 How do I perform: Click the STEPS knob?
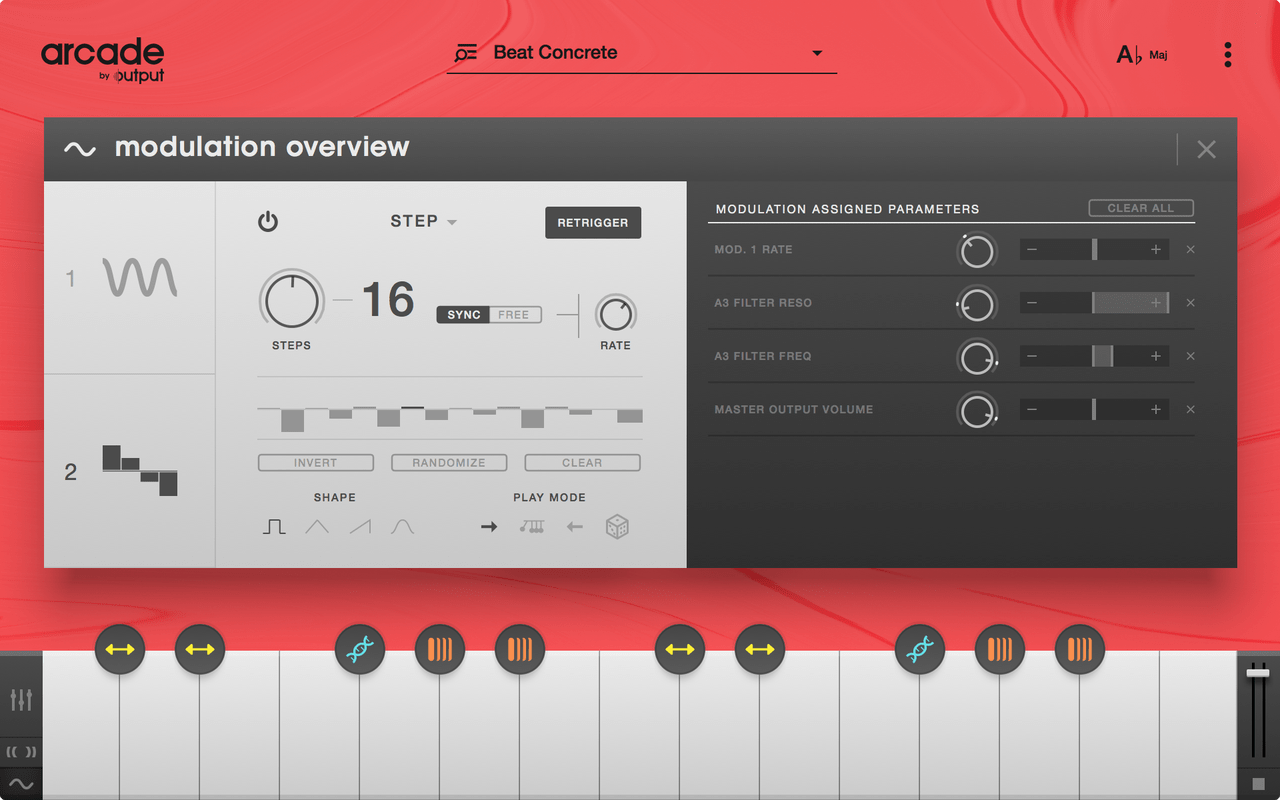292,300
